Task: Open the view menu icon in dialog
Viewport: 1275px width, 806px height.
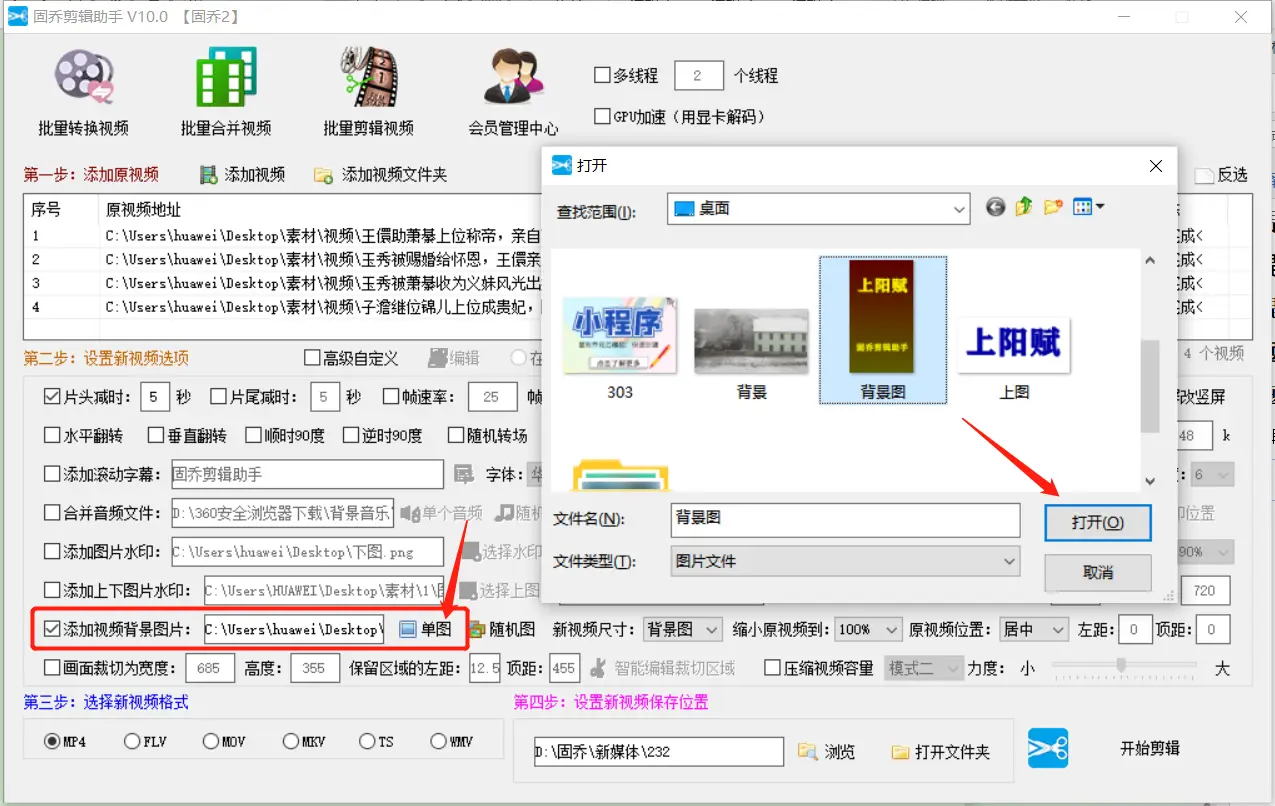Action: 1088,207
